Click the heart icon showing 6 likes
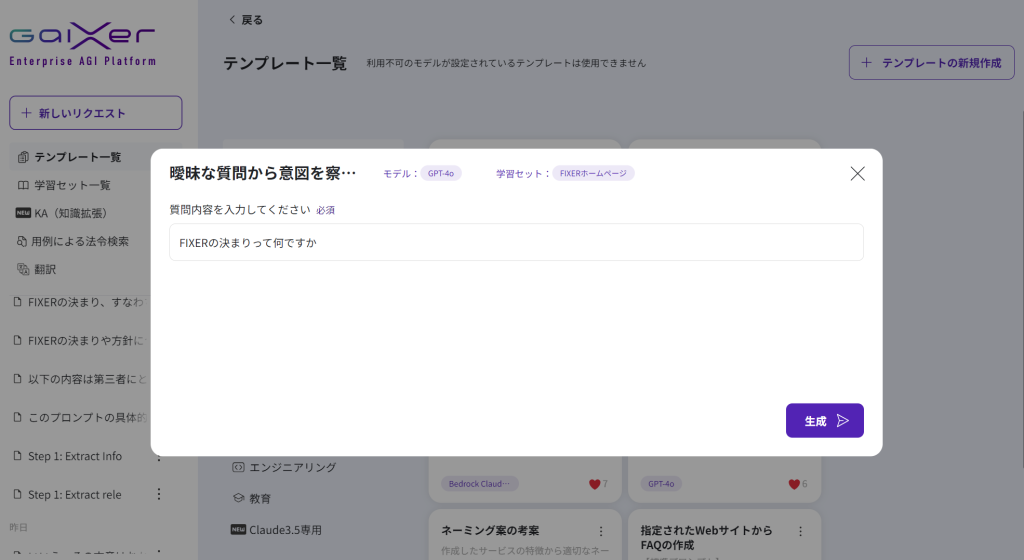The image size is (1024, 560). (794, 484)
